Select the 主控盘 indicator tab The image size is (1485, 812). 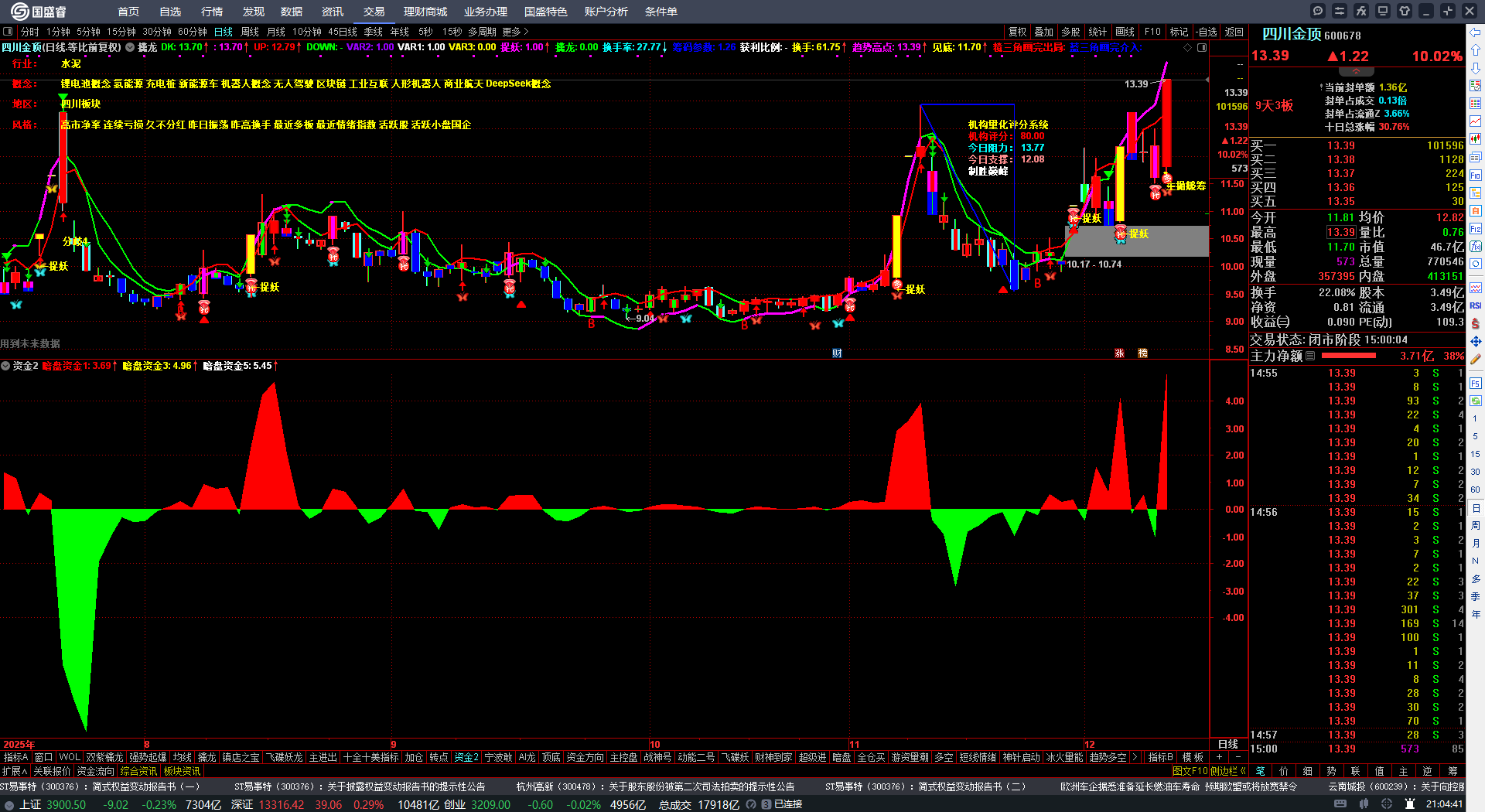pos(623,757)
